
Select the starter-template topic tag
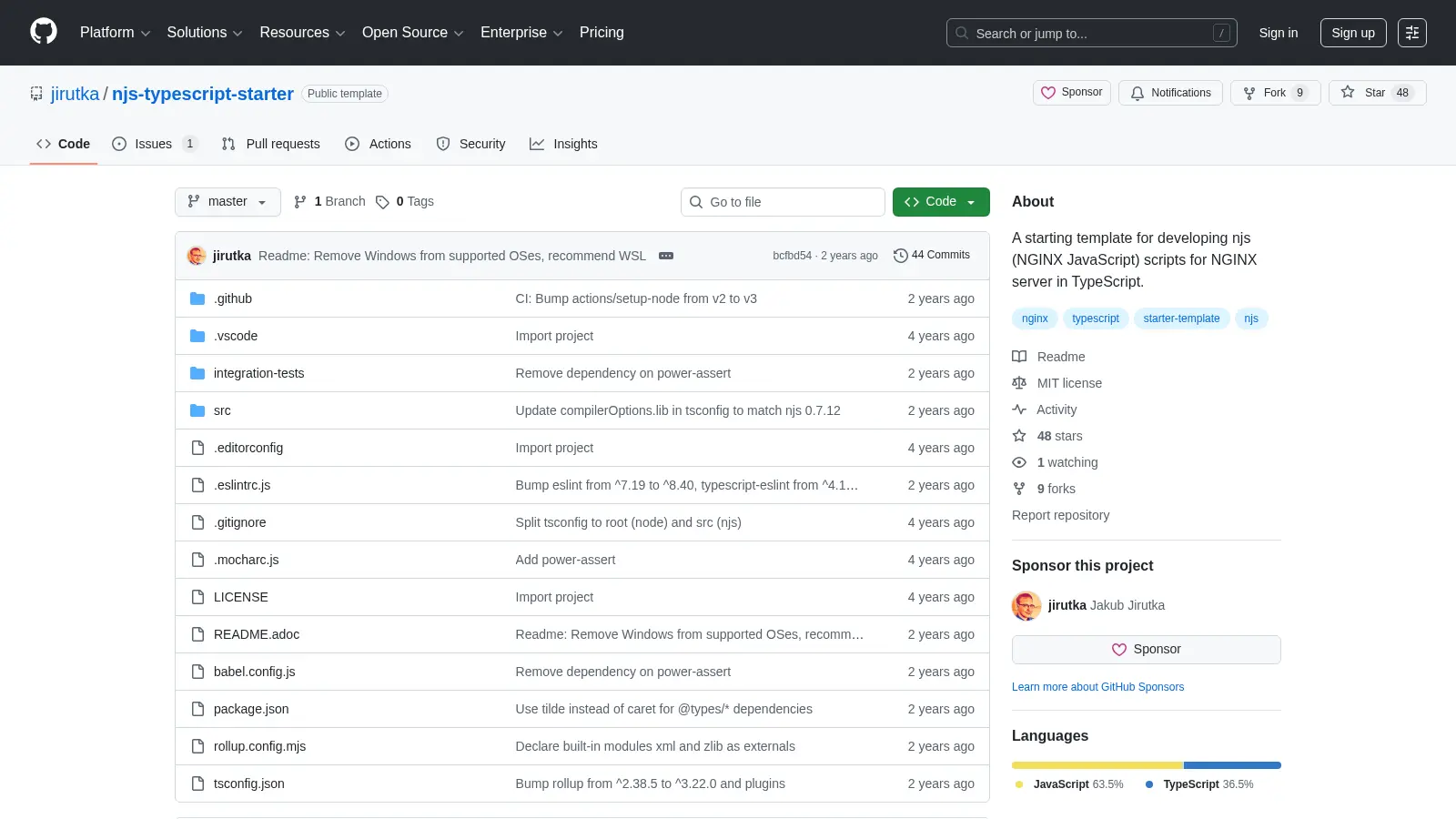(x=1181, y=318)
